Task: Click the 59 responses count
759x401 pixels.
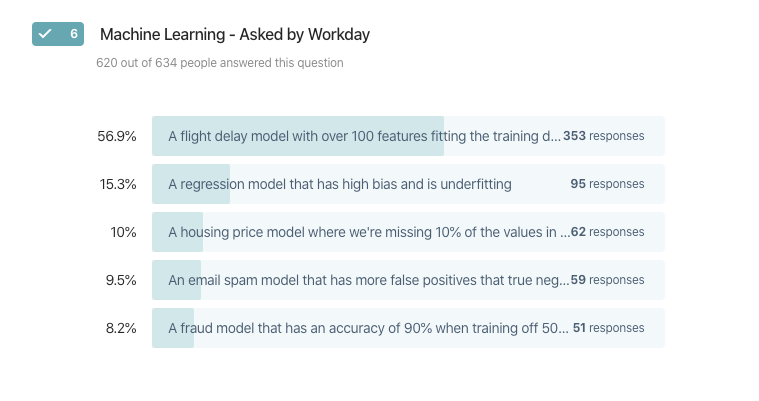Action: pyautogui.click(x=607, y=280)
